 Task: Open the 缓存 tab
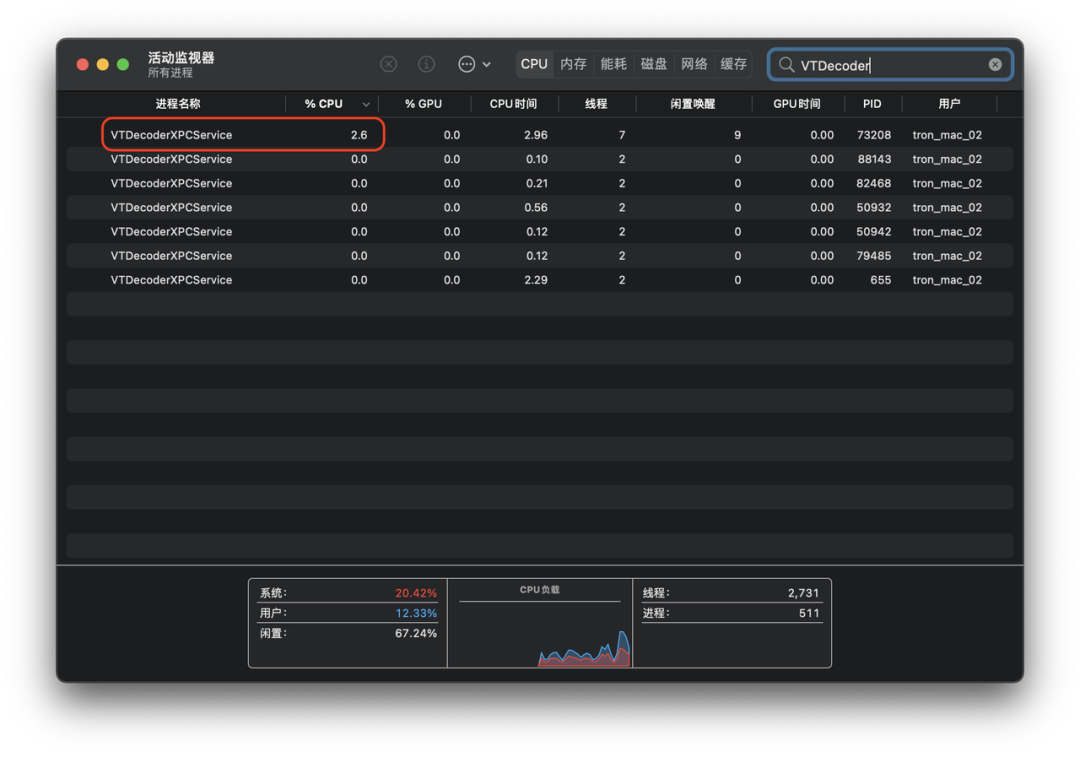click(x=734, y=64)
